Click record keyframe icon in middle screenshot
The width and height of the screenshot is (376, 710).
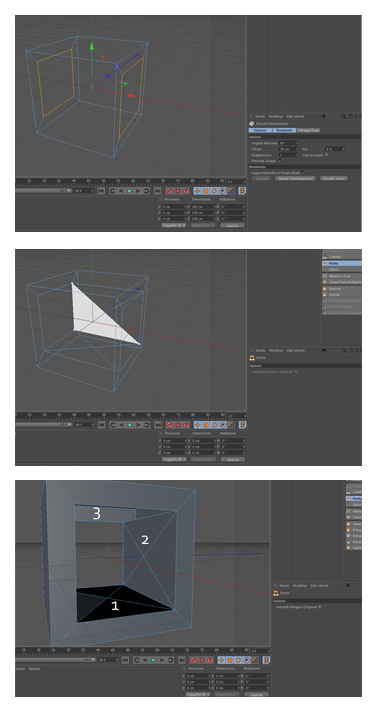pyautogui.click(x=169, y=425)
